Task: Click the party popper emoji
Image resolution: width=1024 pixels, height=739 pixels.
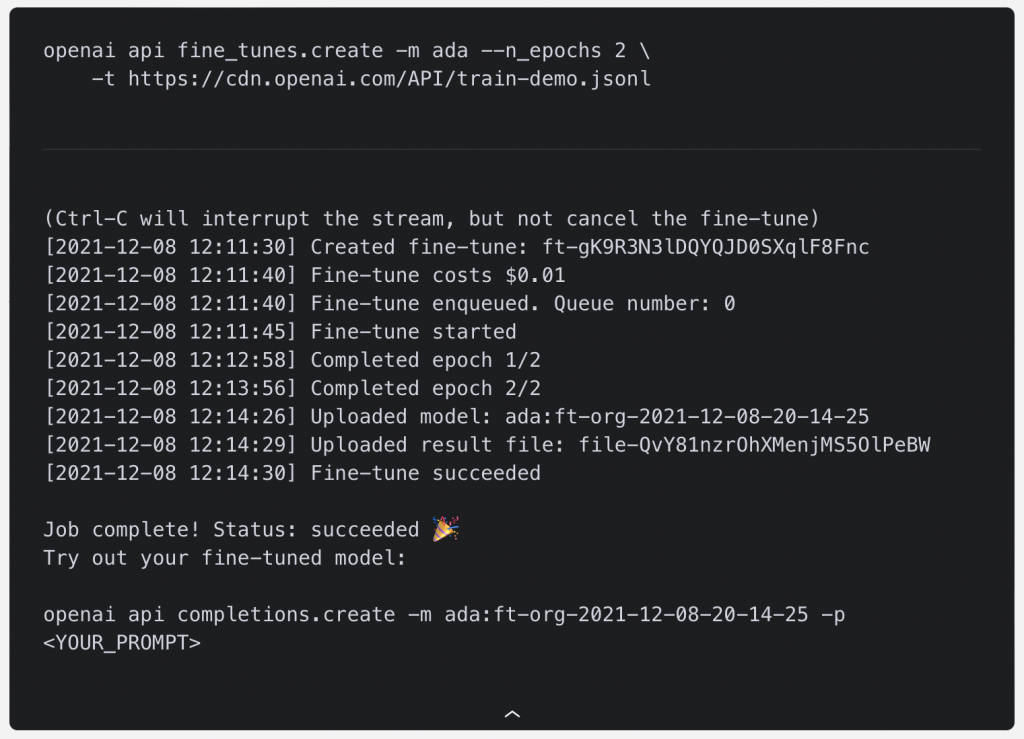Action: click(x=445, y=529)
